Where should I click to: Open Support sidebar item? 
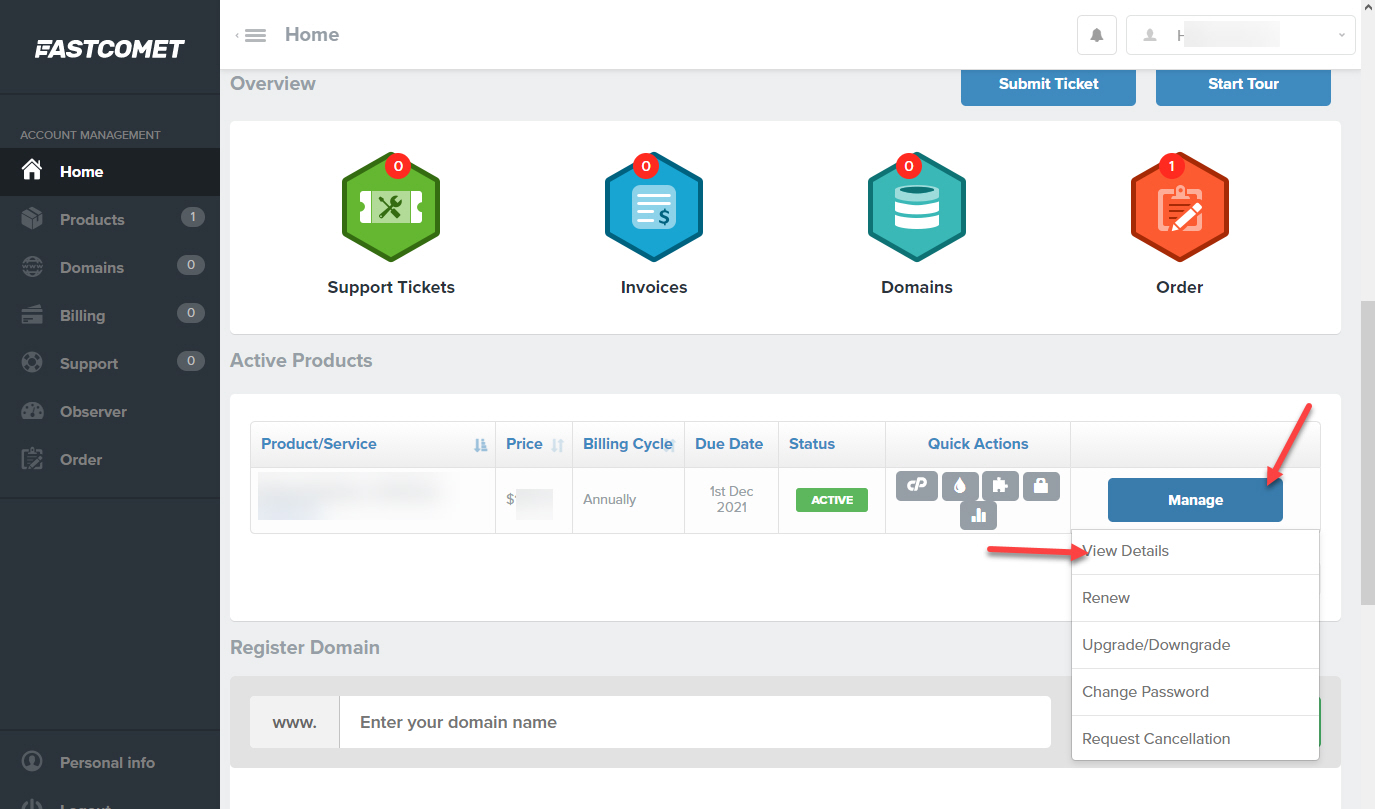110,364
